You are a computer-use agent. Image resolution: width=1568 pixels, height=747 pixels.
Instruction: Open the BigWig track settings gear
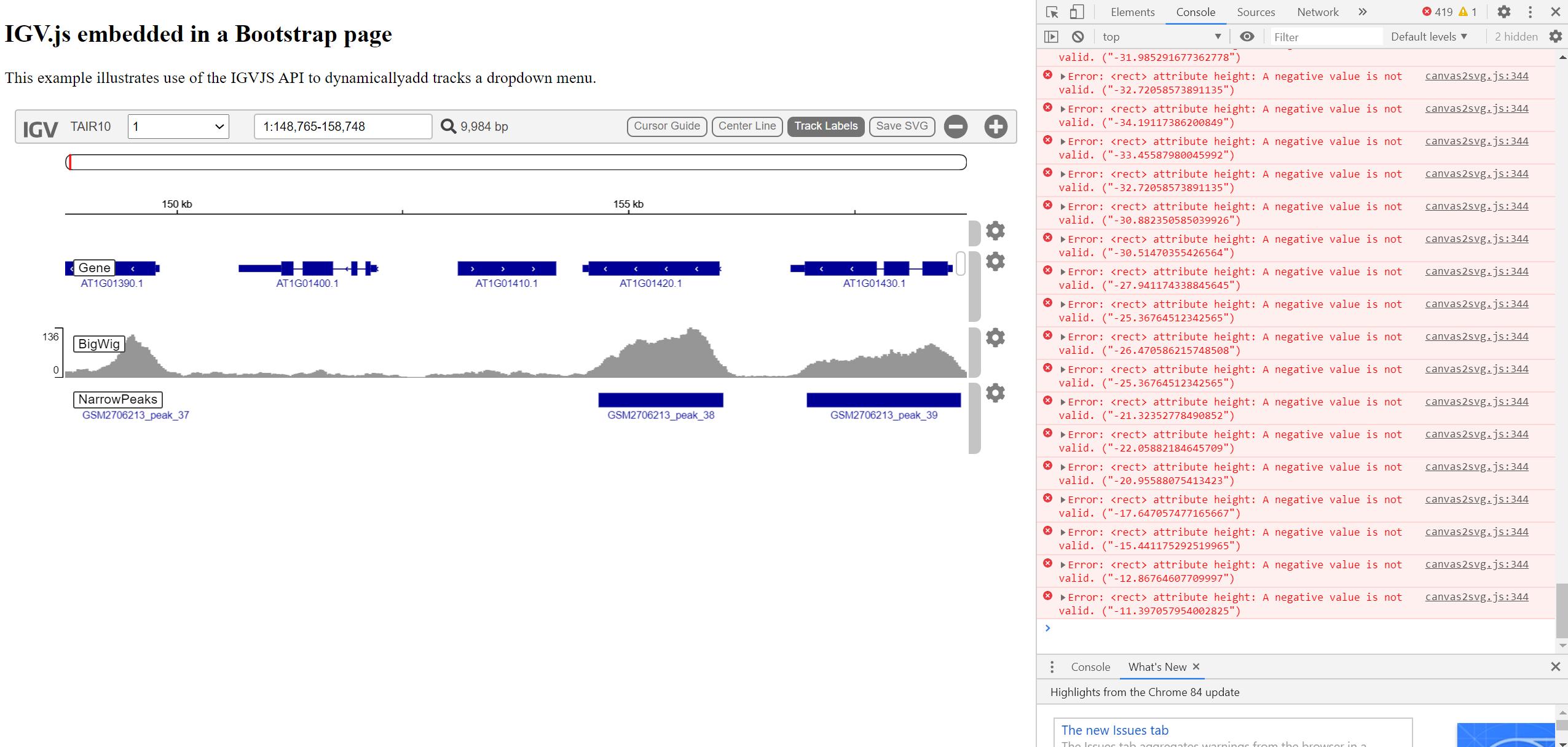coord(995,337)
